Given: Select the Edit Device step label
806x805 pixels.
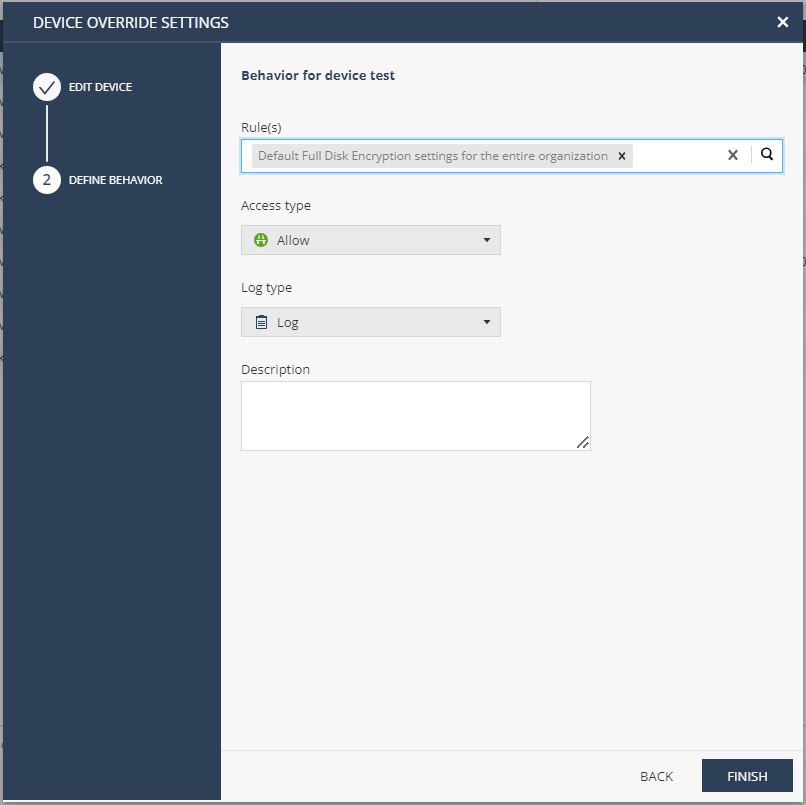Looking at the screenshot, I should [x=100, y=87].
